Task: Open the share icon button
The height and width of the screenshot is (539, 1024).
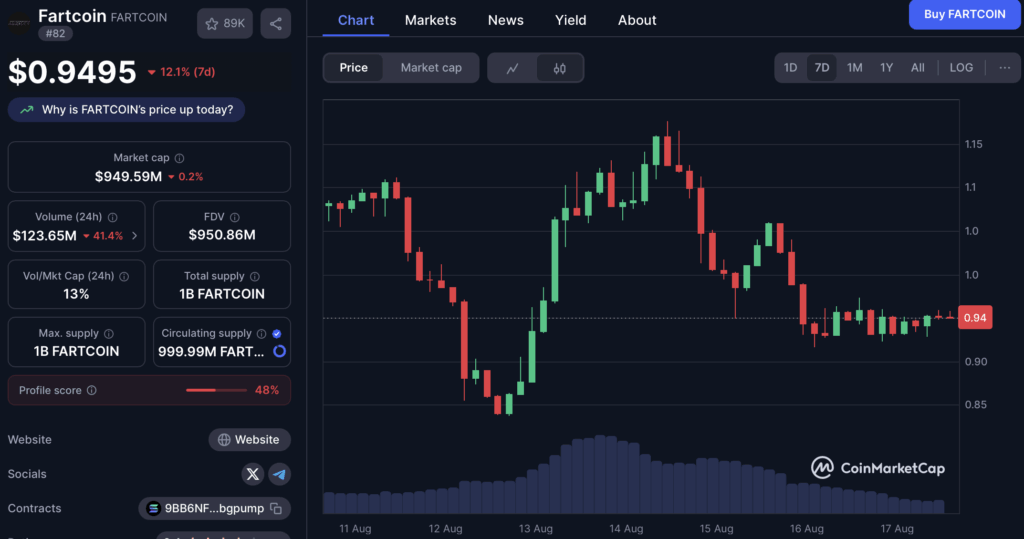Action: coord(276,24)
